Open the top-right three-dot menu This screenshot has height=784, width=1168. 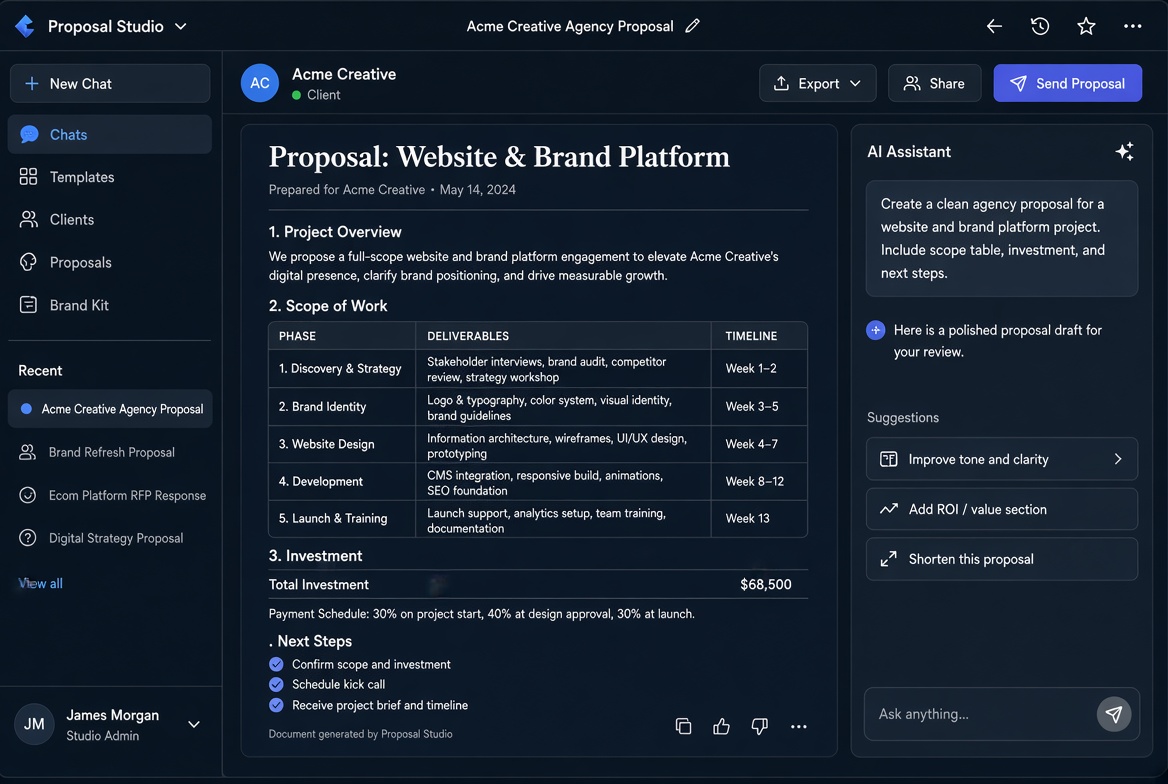(x=1132, y=26)
